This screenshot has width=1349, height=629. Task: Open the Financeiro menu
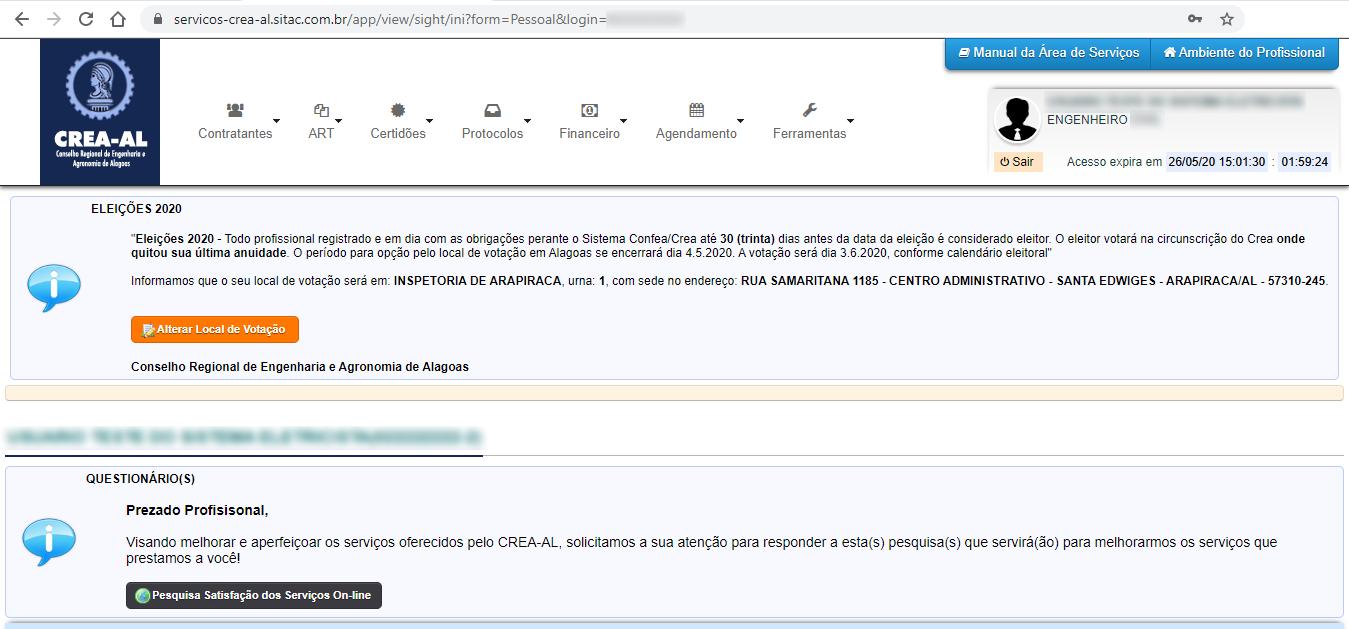point(589,134)
